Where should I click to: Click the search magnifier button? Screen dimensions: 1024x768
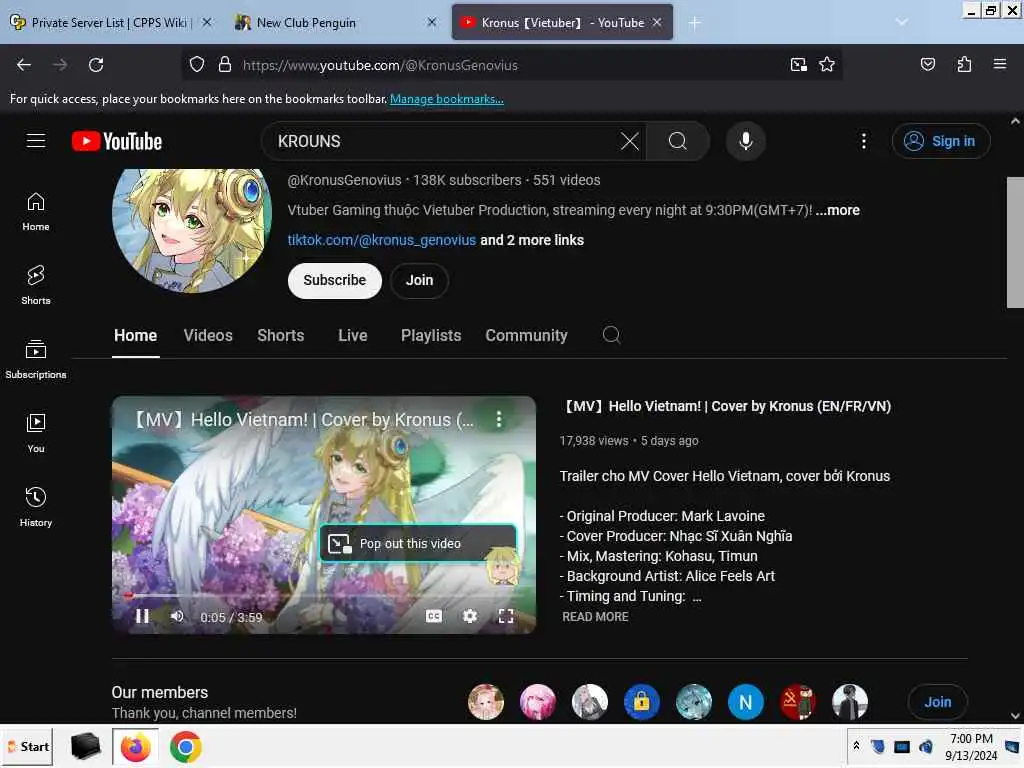(x=678, y=141)
